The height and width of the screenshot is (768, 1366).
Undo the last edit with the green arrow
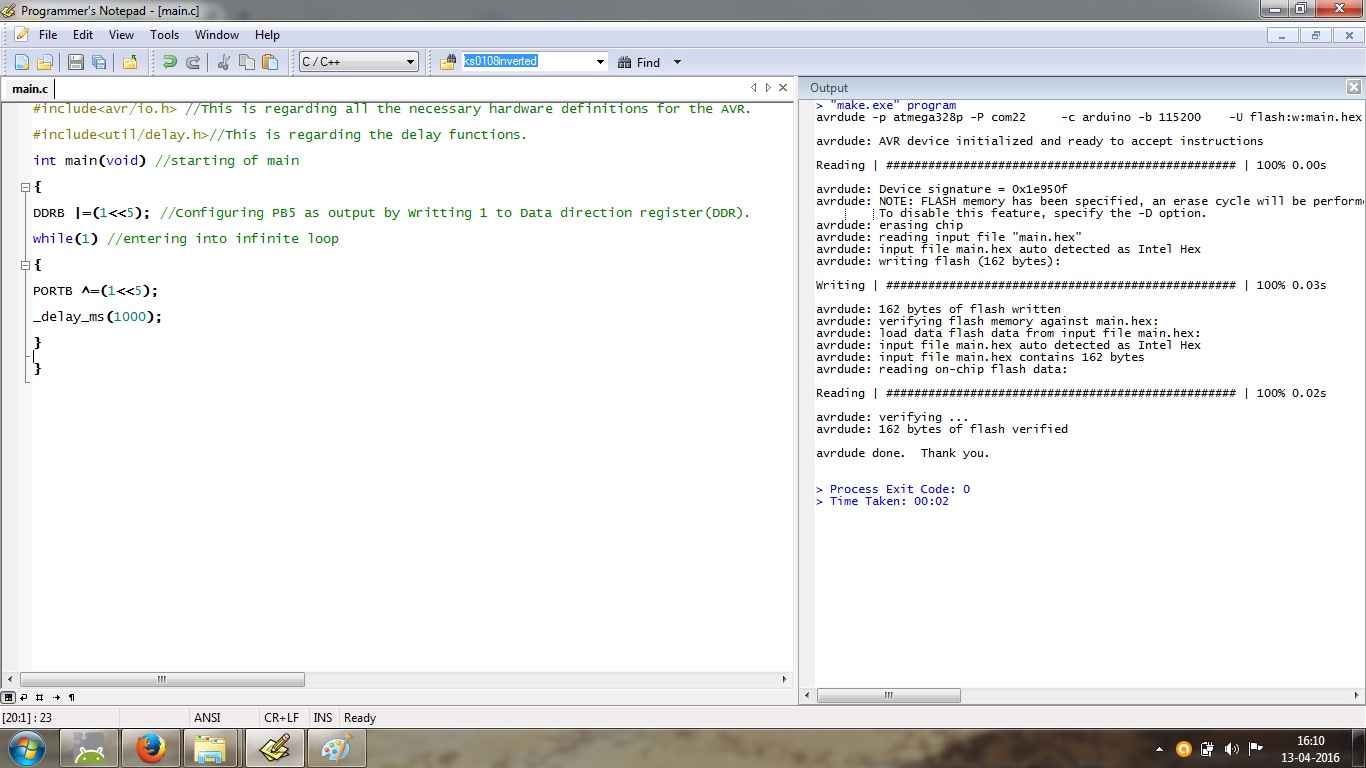coord(170,62)
